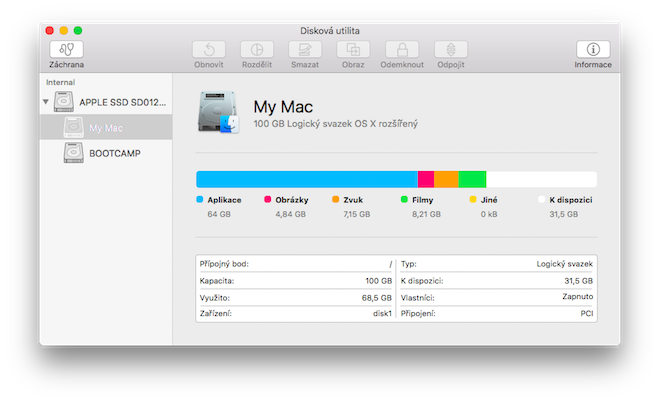This screenshot has width=660, height=402.
Task: Select the My Mac volume in sidebar
Action: click(106, 127)
